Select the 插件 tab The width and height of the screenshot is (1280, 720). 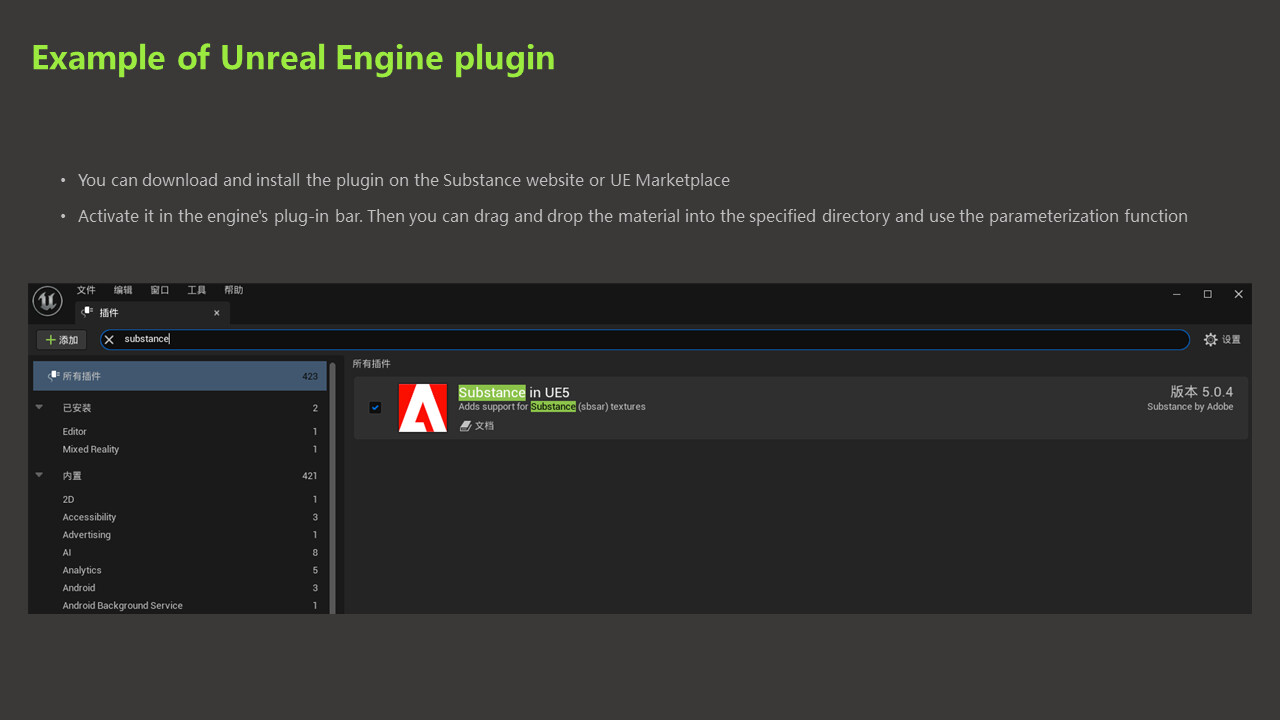pyautogui.click(x=152, y=313)
